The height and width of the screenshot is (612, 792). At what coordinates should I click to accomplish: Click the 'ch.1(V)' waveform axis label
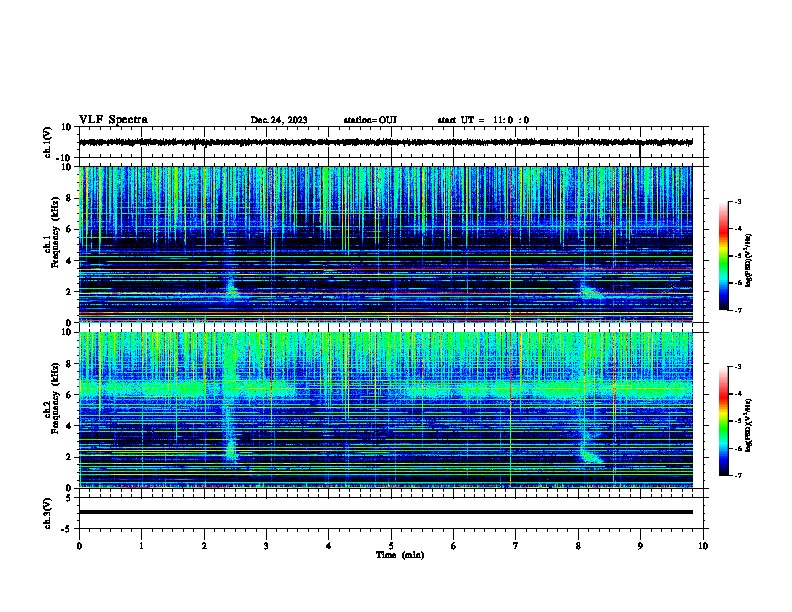[48, 142]
